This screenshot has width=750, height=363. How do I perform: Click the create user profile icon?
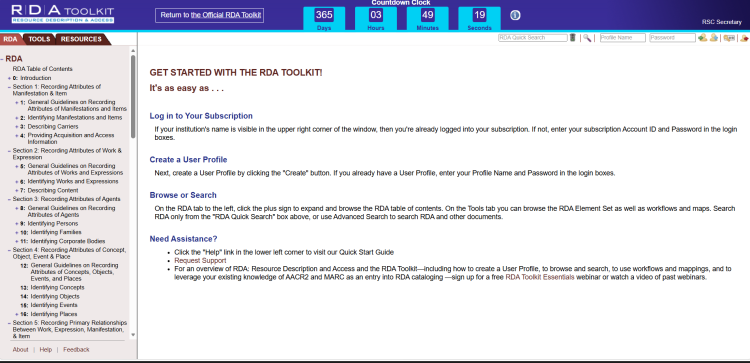(714, 38)
